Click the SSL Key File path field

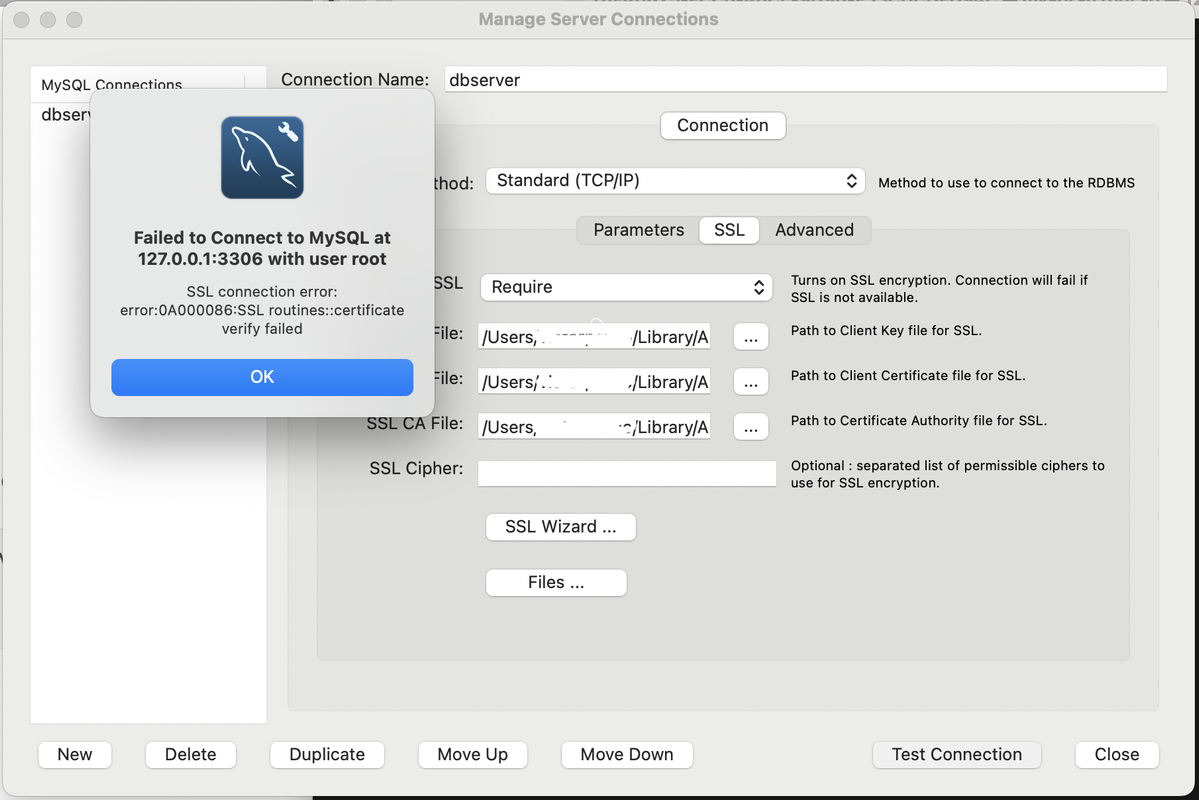[594, 337]
